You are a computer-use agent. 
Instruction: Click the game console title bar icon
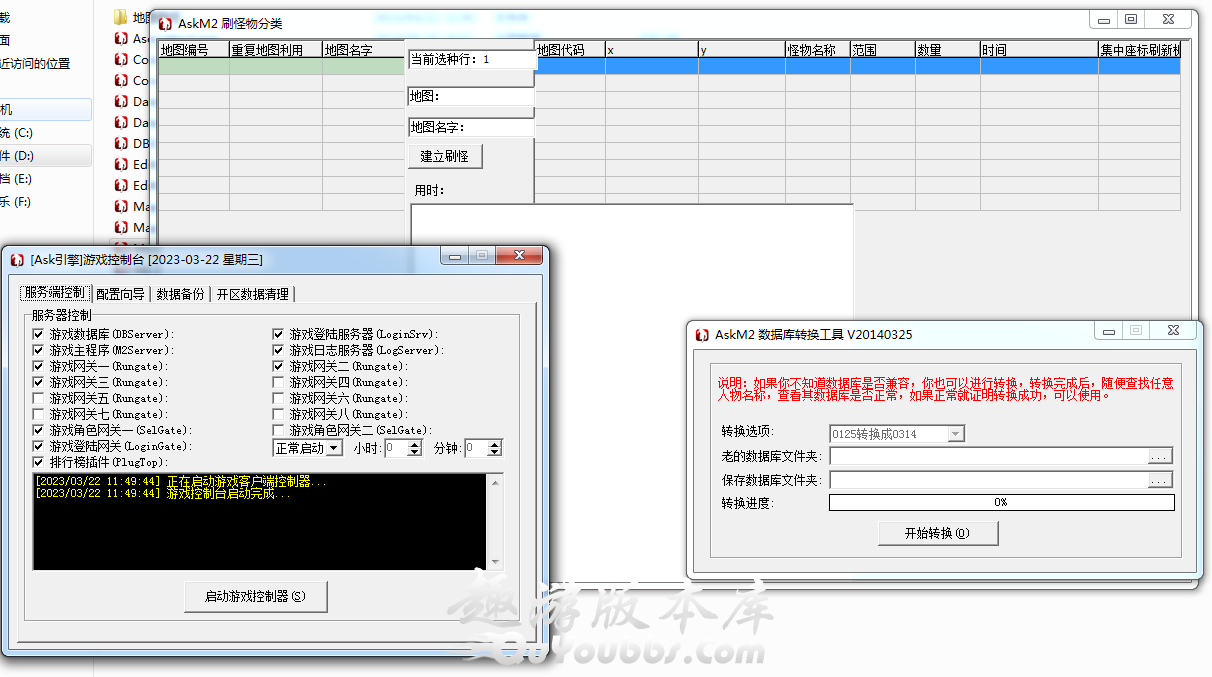tap(17, 260)
